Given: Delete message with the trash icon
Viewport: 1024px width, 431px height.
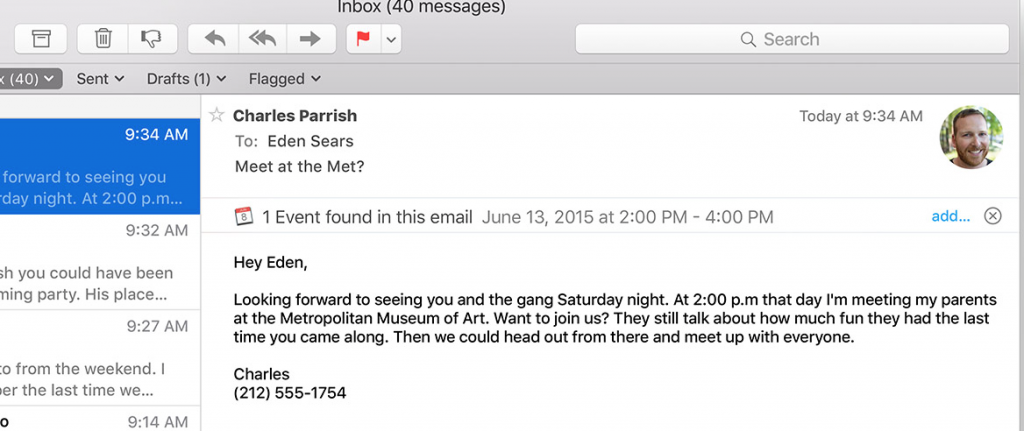Looking at the screenshot, I should (x=103, y=39).
